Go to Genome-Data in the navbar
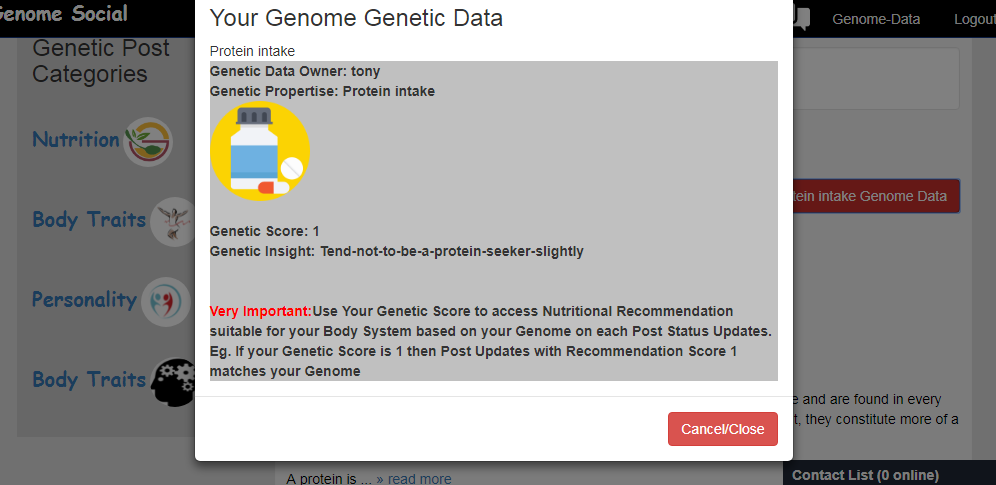The image size is (996, 485). tap(876, 19)
